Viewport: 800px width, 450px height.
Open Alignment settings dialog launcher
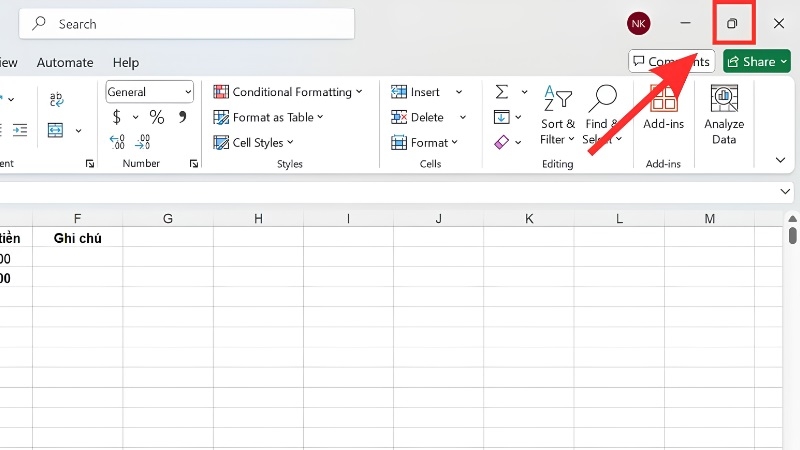click(x=90, y=164)
